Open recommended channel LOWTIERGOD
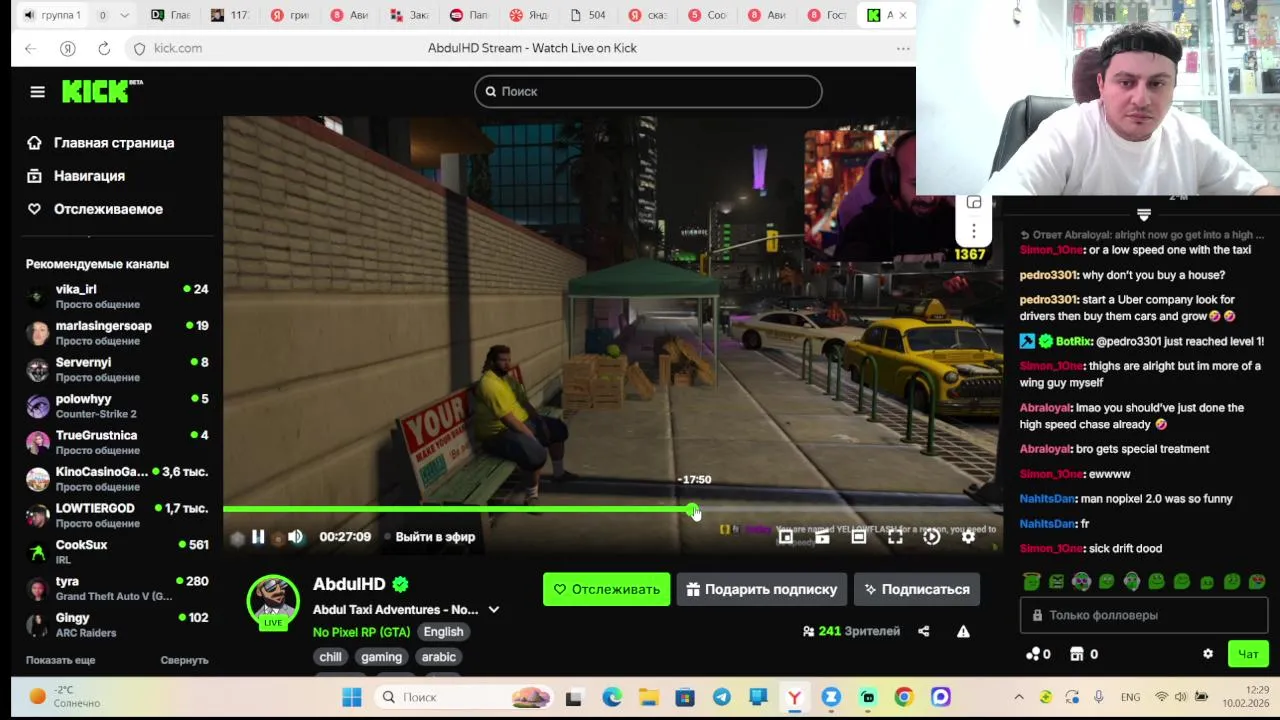The image size is (1280, 720). coord(117,515)
